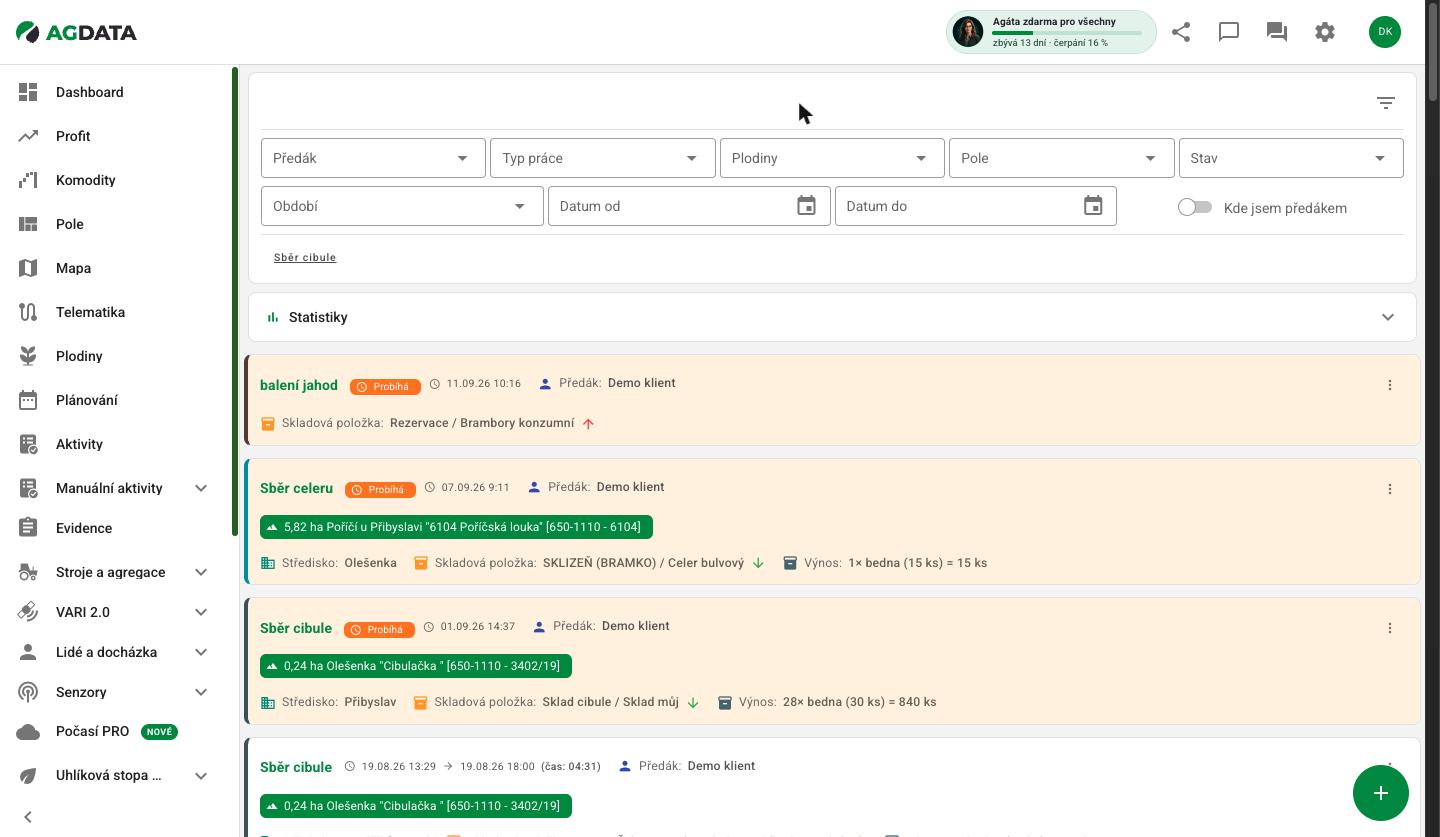Open the Předák dropdown
The width and height of the screenshot is (1440, 837).
click(x=373, y=158)
